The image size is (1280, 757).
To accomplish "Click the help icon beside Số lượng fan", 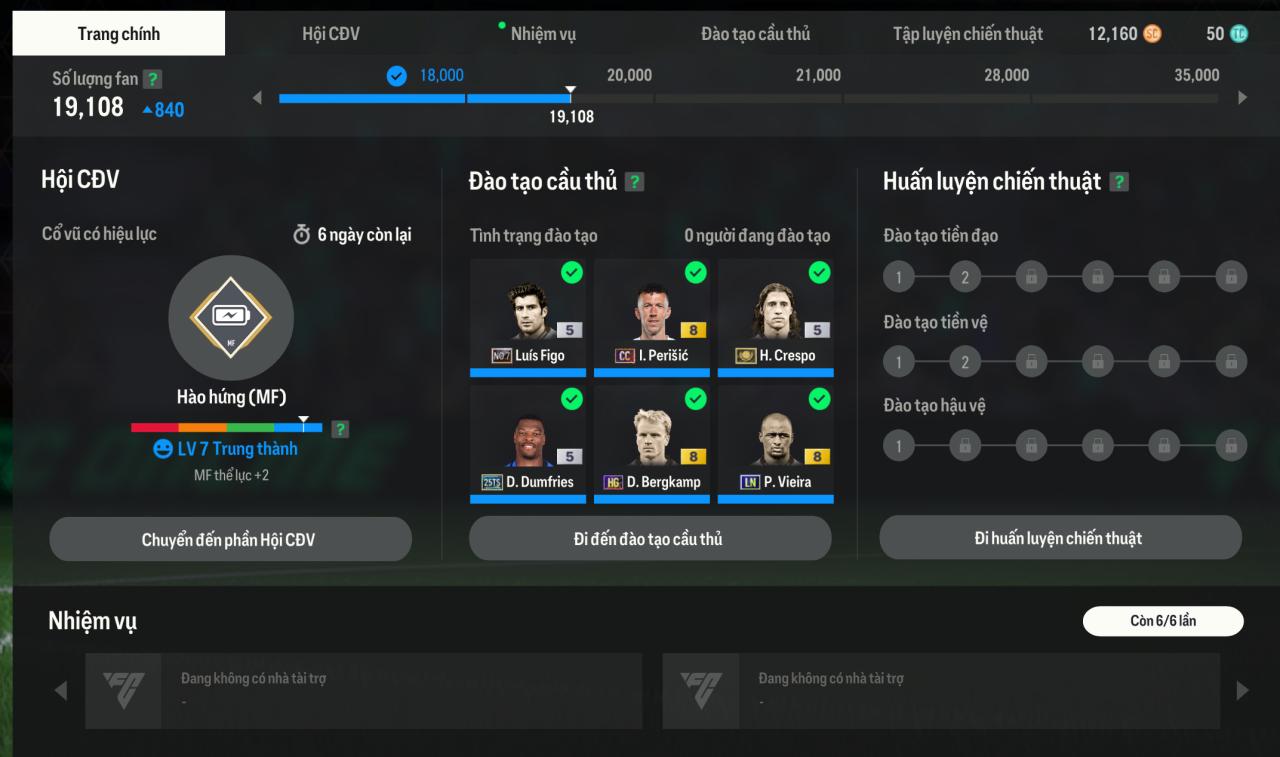I will (152, 79).
